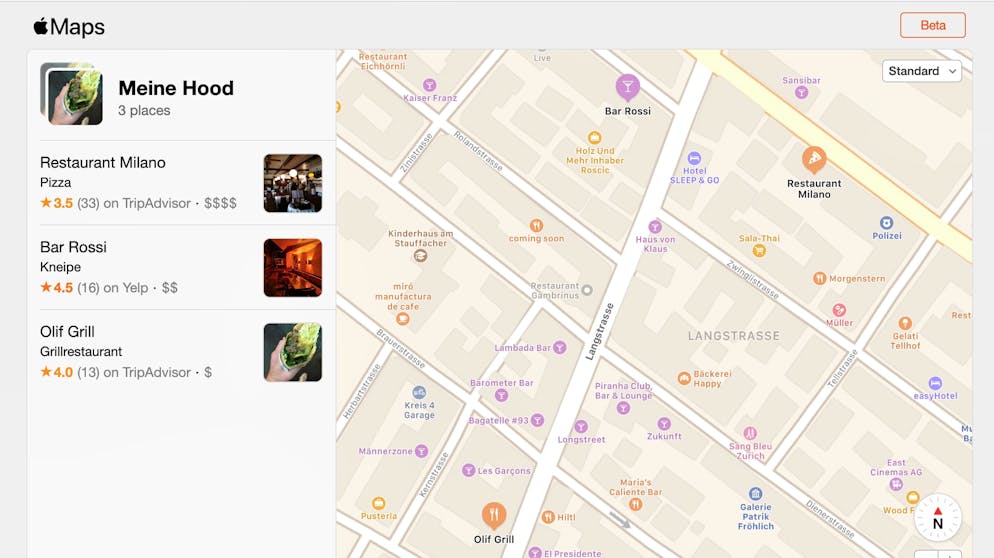Select the Männerzone marker
Screen dimensions: 994x558
pyautogui.click(x=421, y=451)
